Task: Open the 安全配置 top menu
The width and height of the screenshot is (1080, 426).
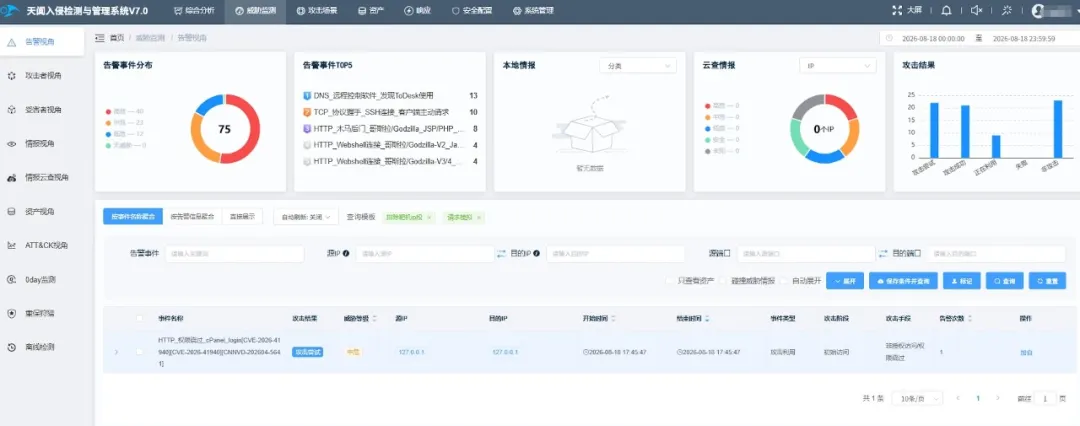Action: click(472, 11)
